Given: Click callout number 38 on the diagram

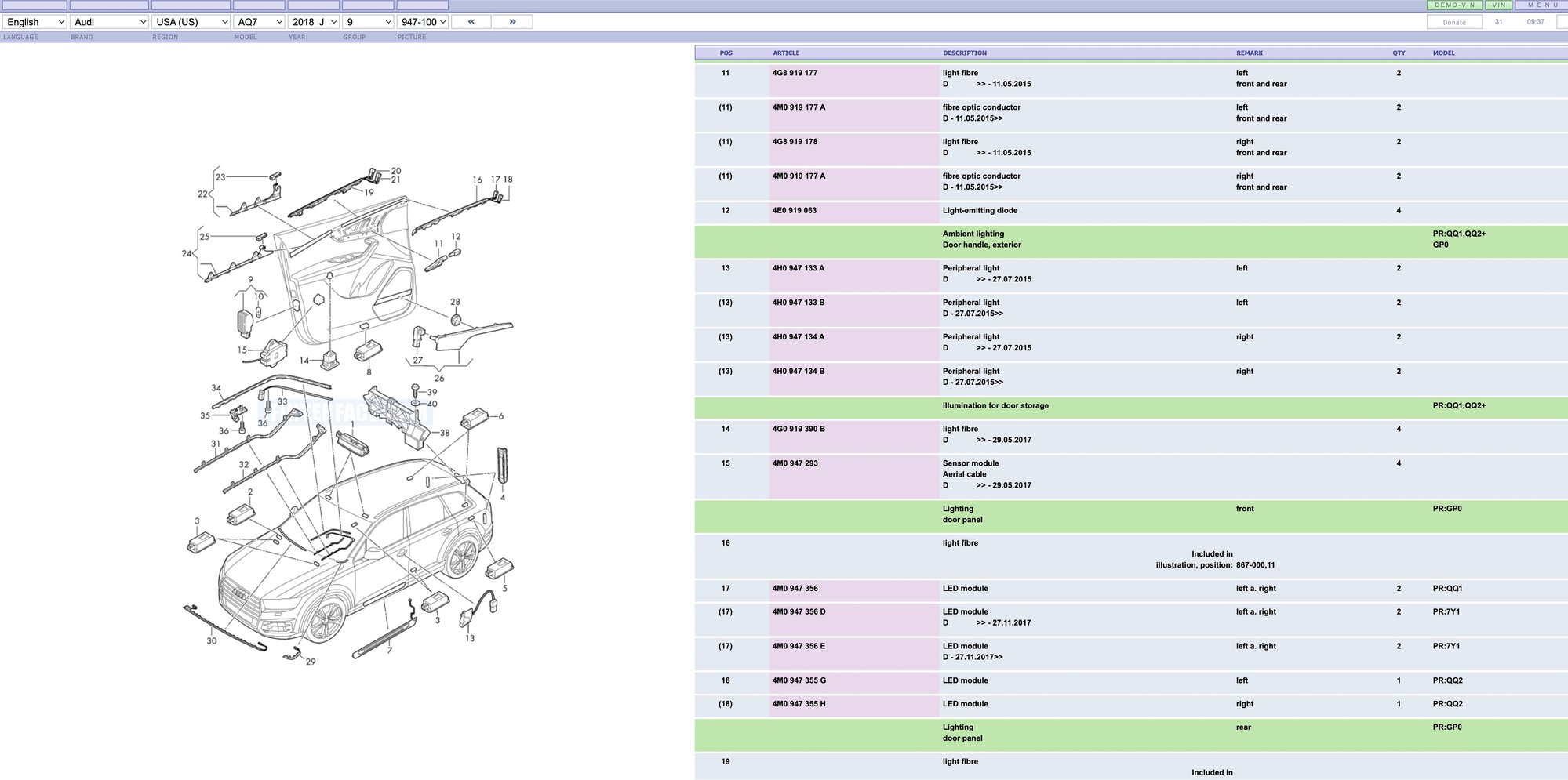Looking at the screenshot, I should [x=445, y=433].
